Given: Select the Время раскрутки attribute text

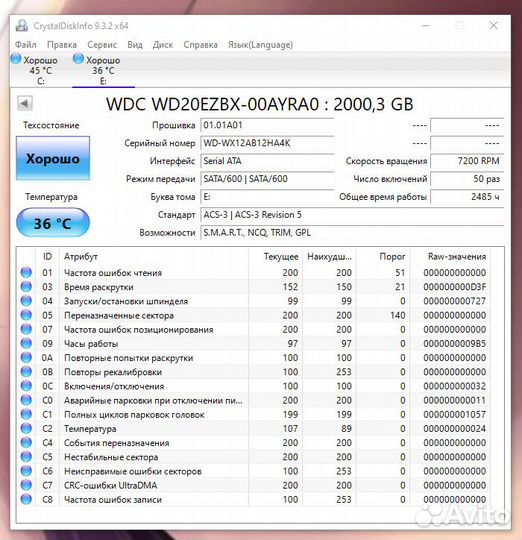Looking at the screenshot, I should click(99, 287).
